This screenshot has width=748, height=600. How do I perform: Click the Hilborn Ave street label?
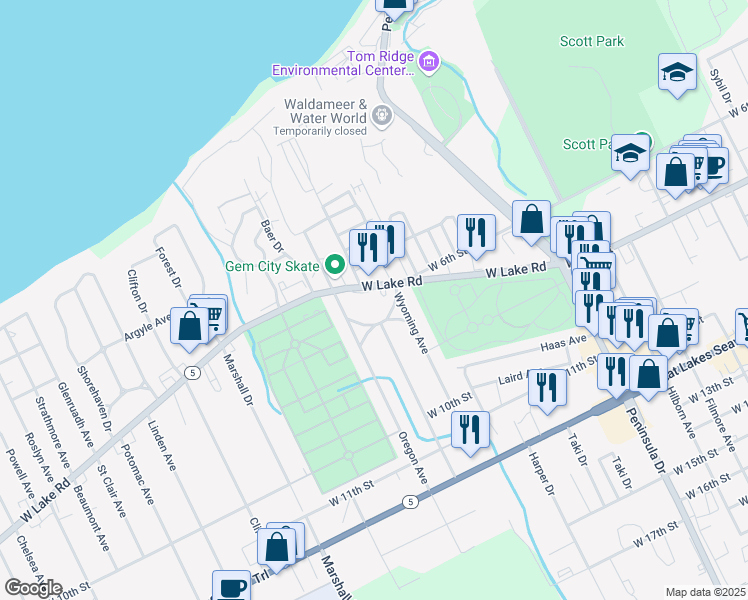click(x=681, y=413)
